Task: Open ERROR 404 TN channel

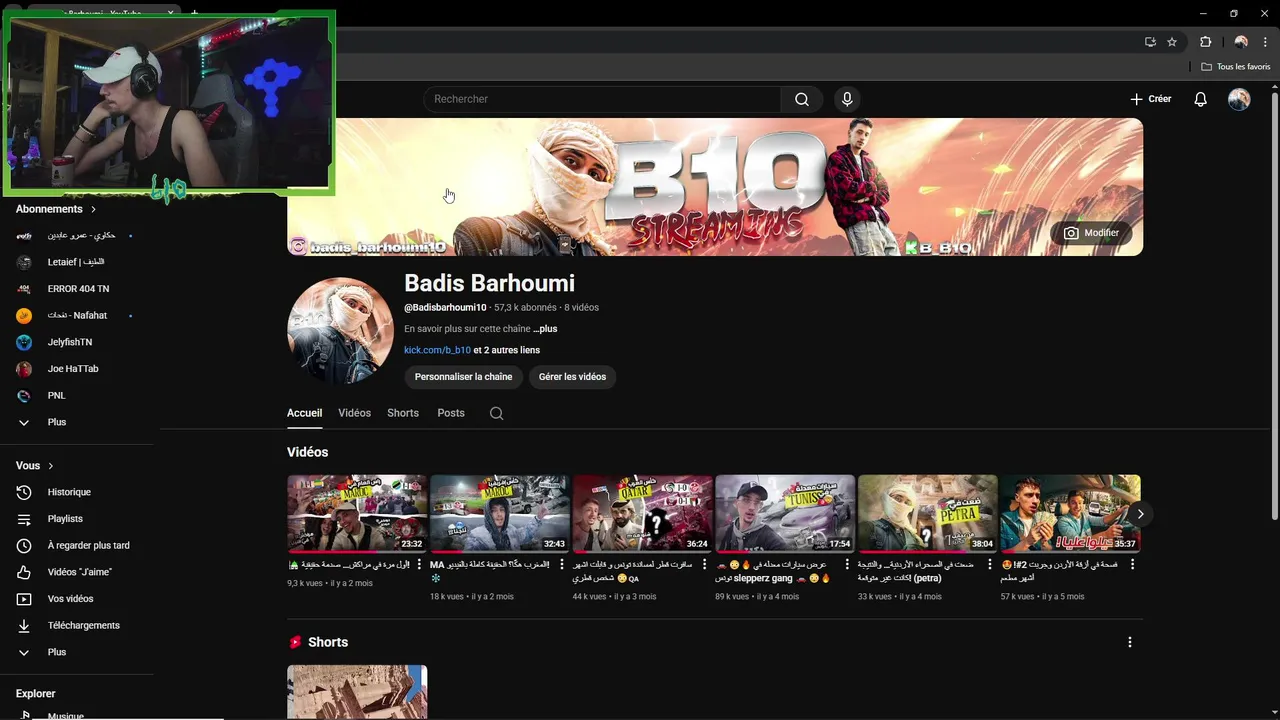Action: tap(78, 289)
